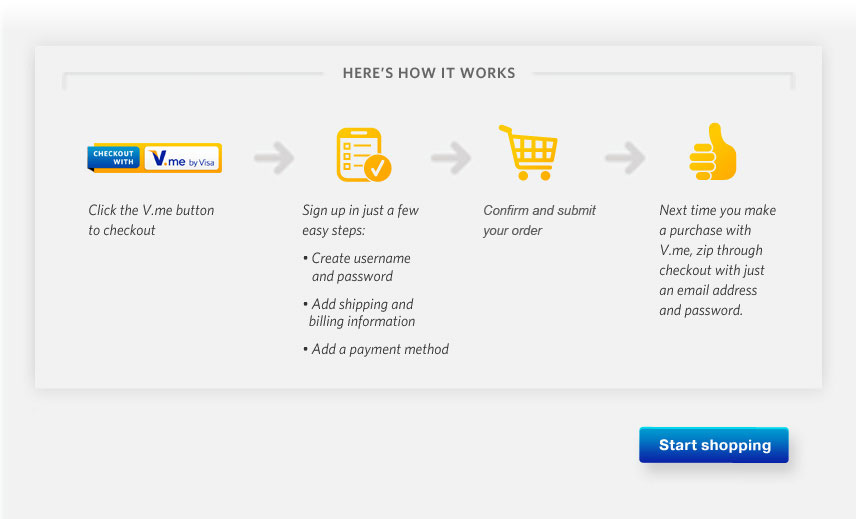856x519 pixels.
Task: Click the 'Sign up in just a few easy steps' text
Action: click(360, 220)
